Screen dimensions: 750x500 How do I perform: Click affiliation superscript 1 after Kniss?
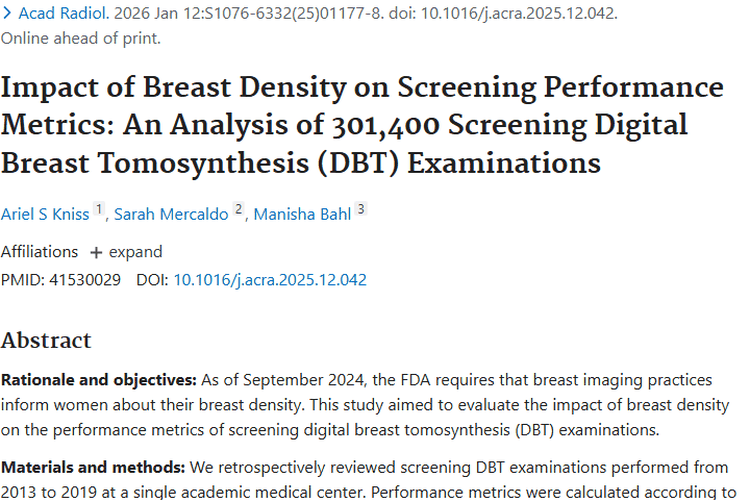(x=99, y=210)
